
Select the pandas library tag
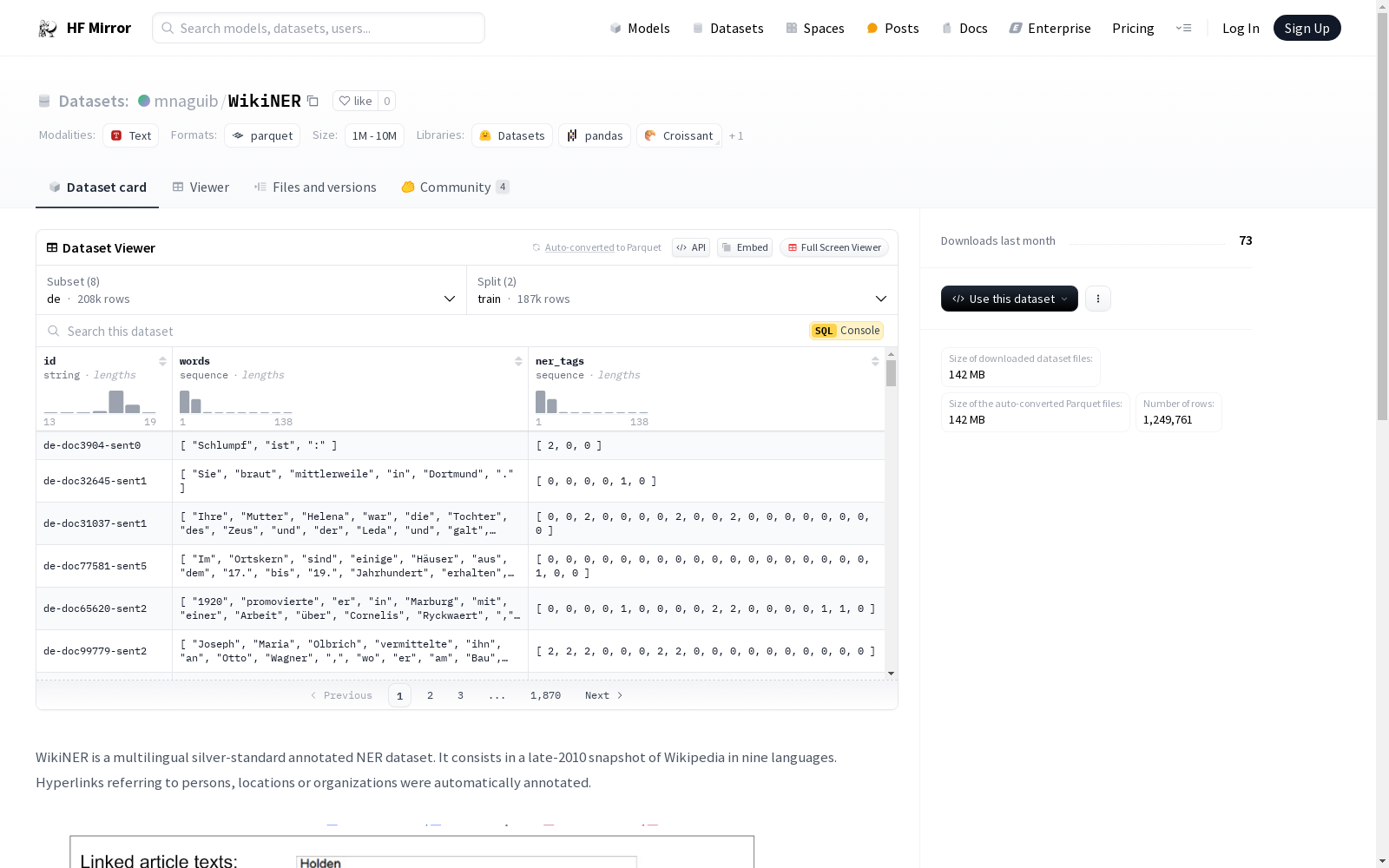click(595, 135)
